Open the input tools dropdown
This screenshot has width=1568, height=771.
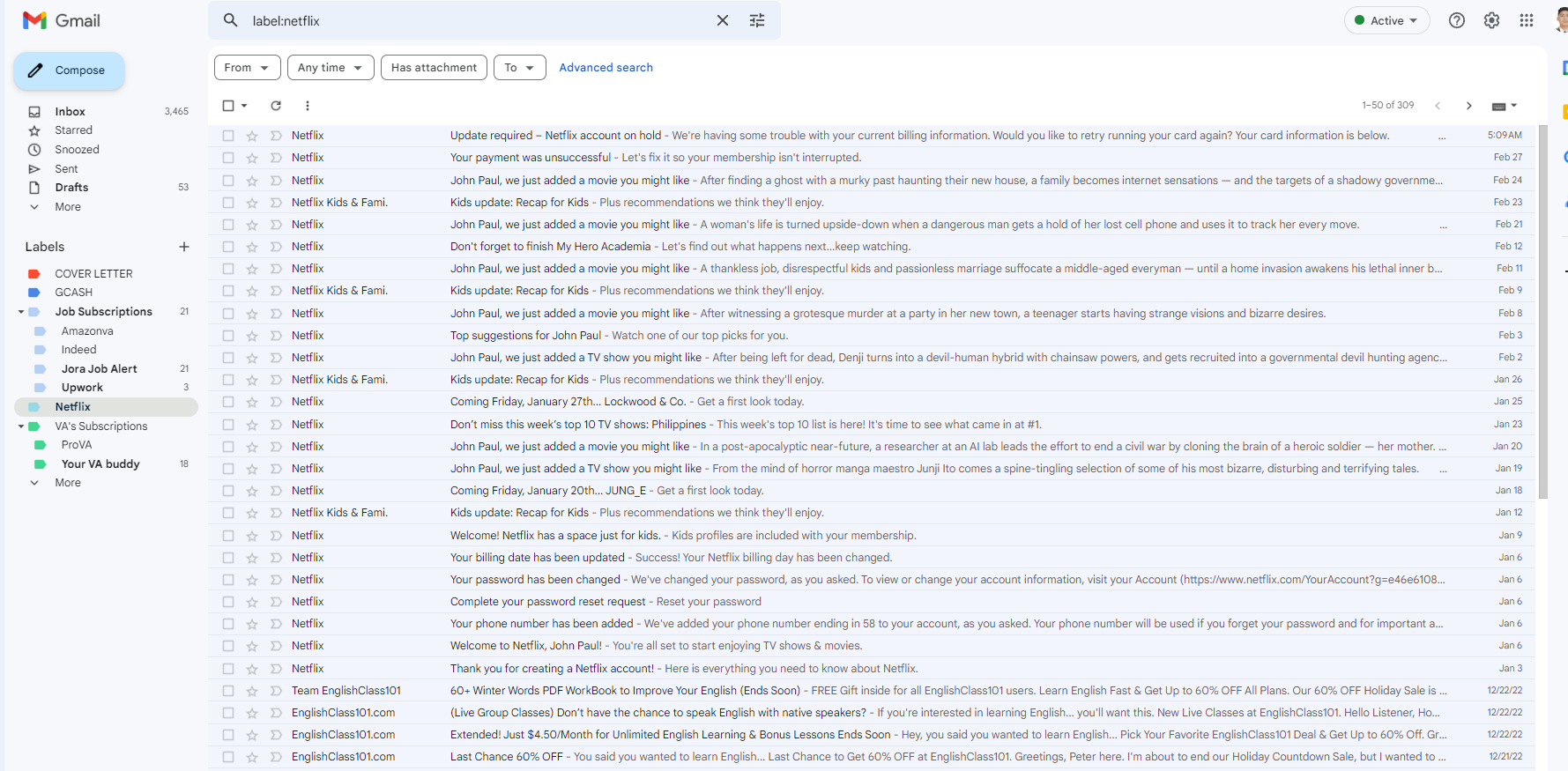tap(1505, 106)
